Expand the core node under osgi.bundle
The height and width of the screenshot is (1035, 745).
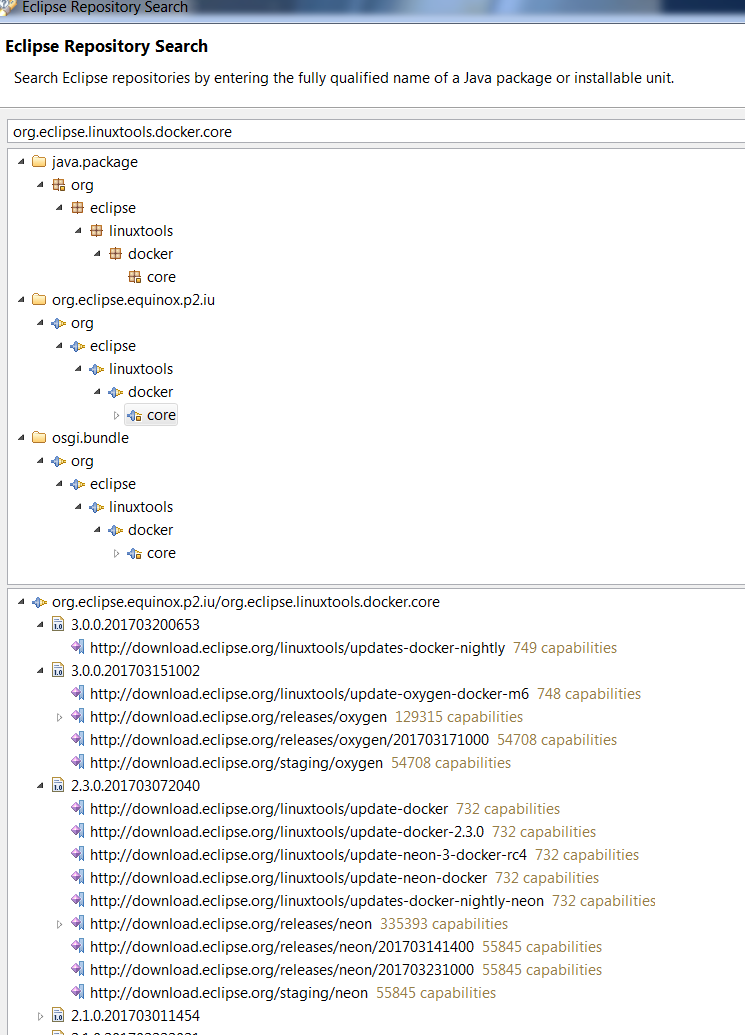[x=116, y=553]
